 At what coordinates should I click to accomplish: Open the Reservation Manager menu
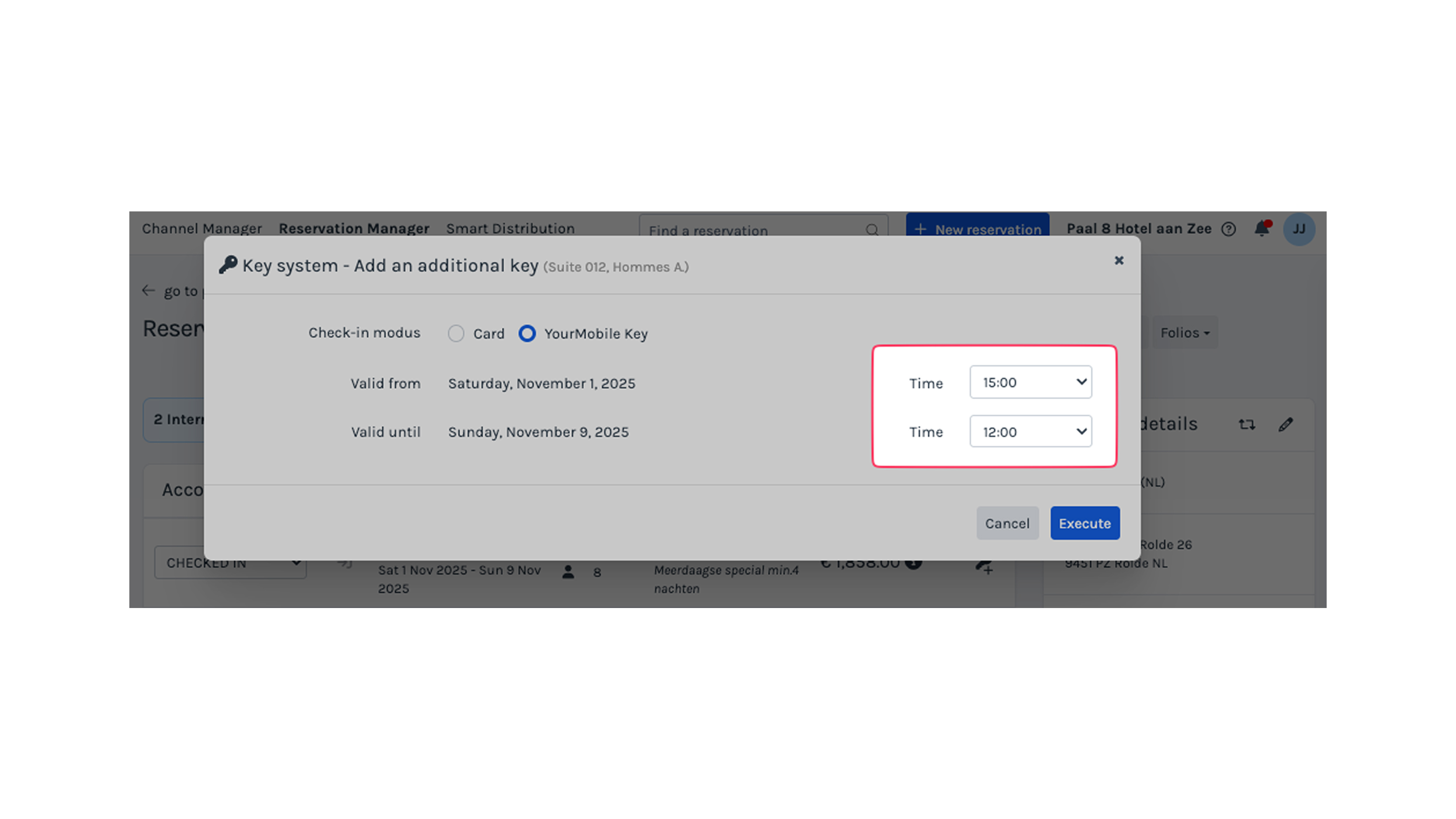pos(354,229)
